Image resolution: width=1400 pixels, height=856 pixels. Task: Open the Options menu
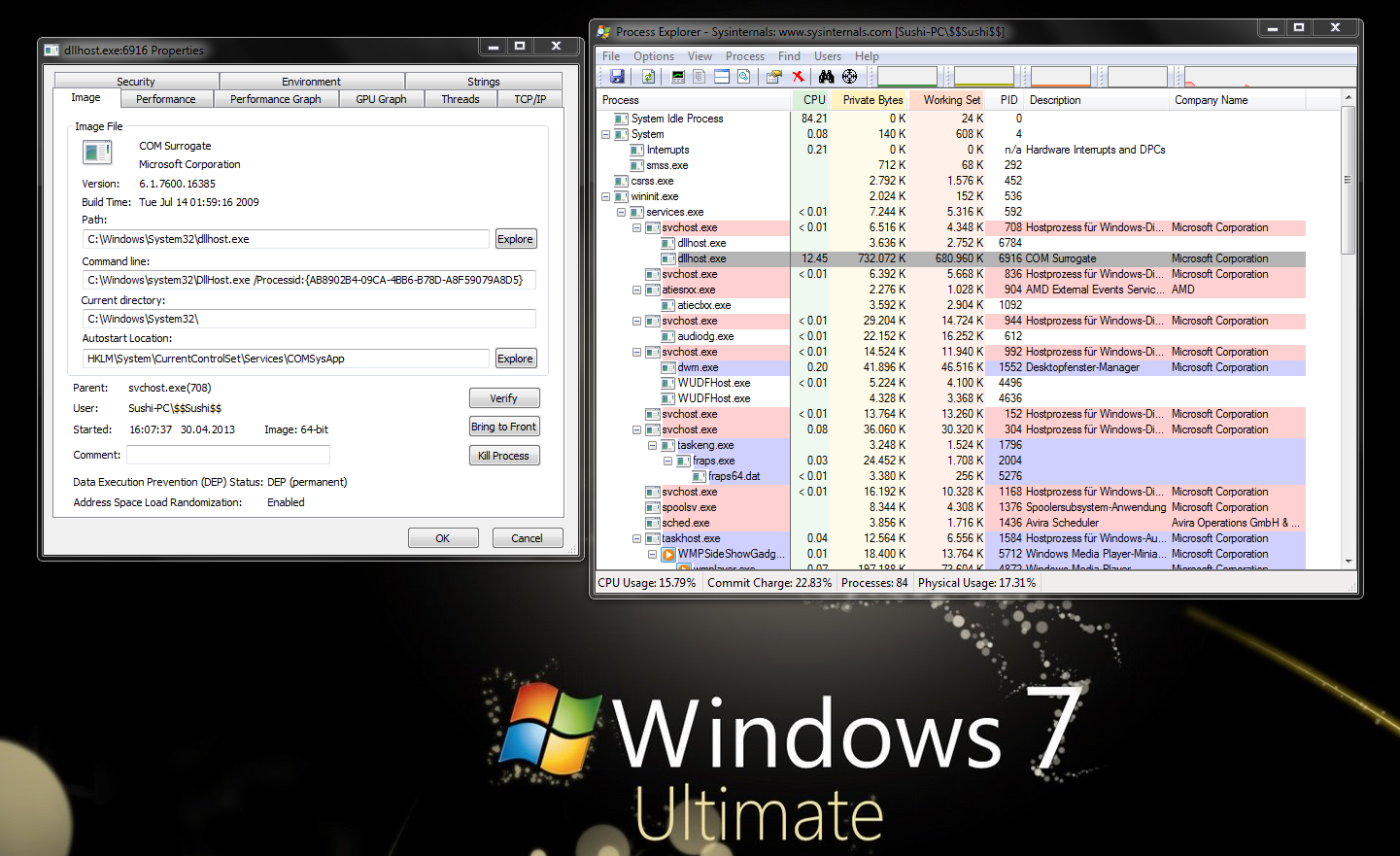(x=654, y=56)
